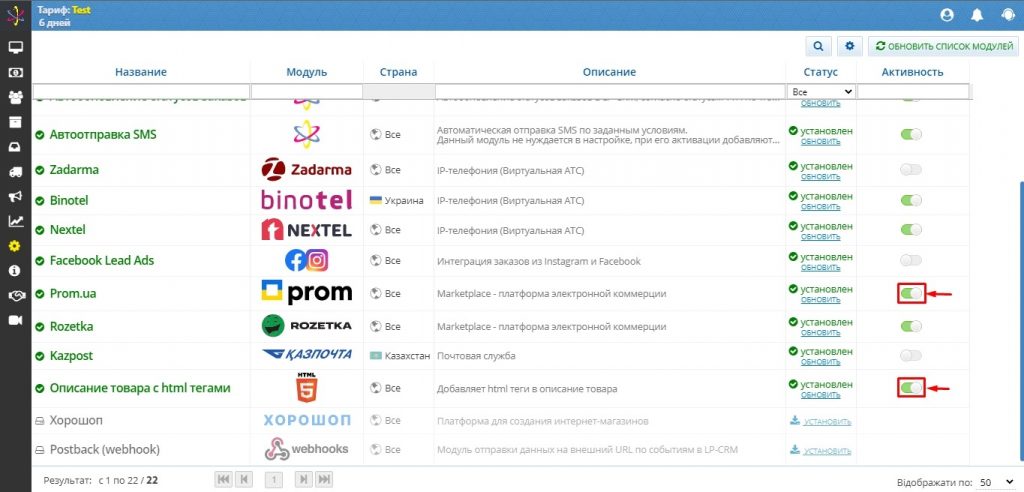This screenshot has width=1024, height=492.
Task: Open the info circle sidebar icon
Action: (x=15, y=271)
